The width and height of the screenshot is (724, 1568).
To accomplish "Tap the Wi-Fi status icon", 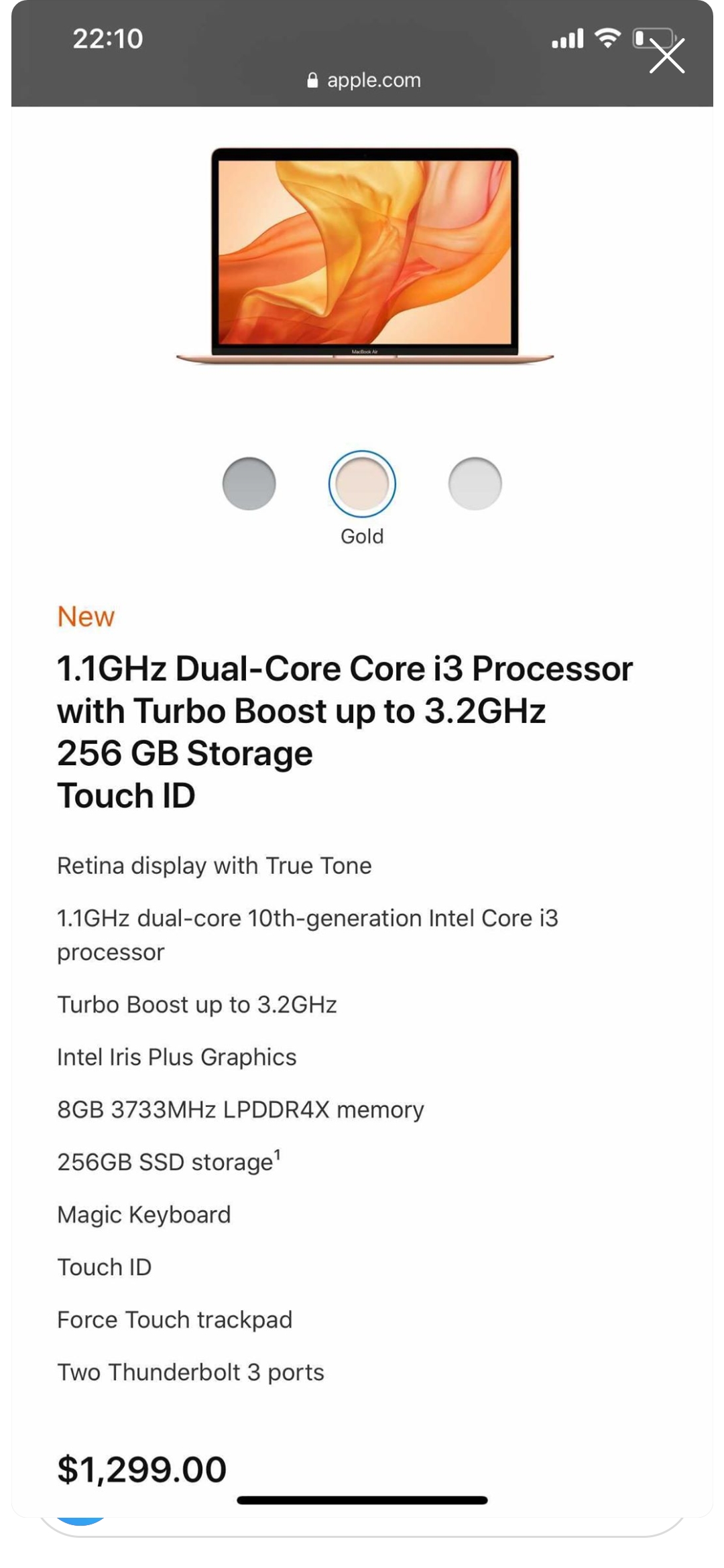I will click(607, 38).
